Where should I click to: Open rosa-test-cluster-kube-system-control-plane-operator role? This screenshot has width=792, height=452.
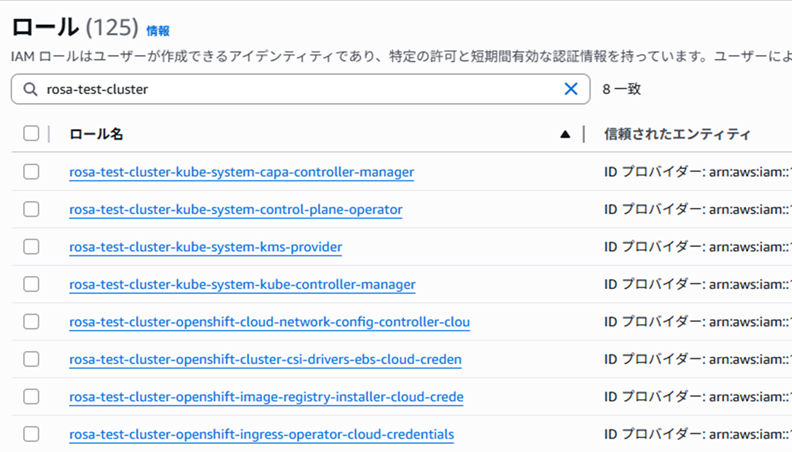coord(236,209)
